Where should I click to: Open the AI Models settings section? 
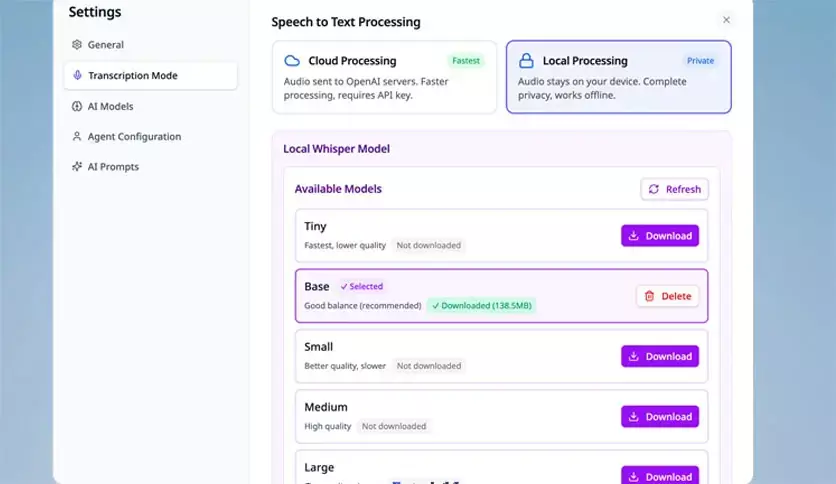(110, 106)
